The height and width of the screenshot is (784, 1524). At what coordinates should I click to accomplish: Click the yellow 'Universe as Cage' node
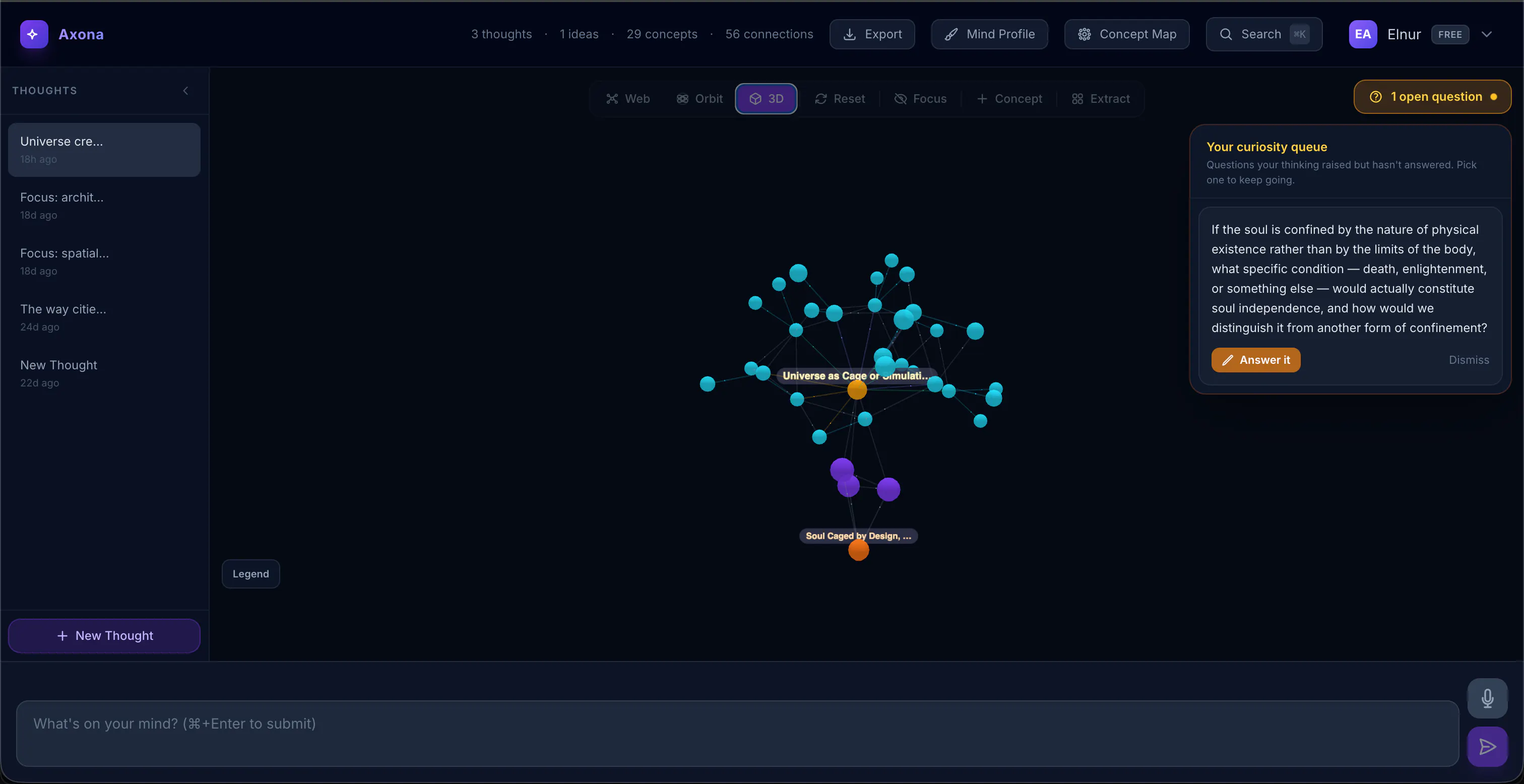(x=857, y=390)
